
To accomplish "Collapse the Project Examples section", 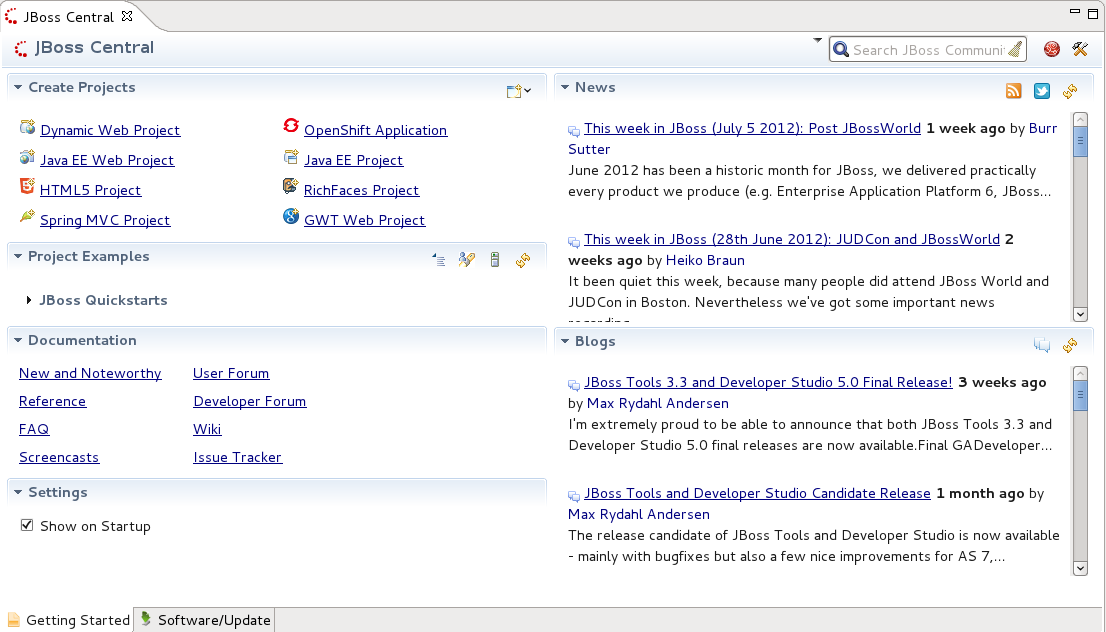I will 18,257.
